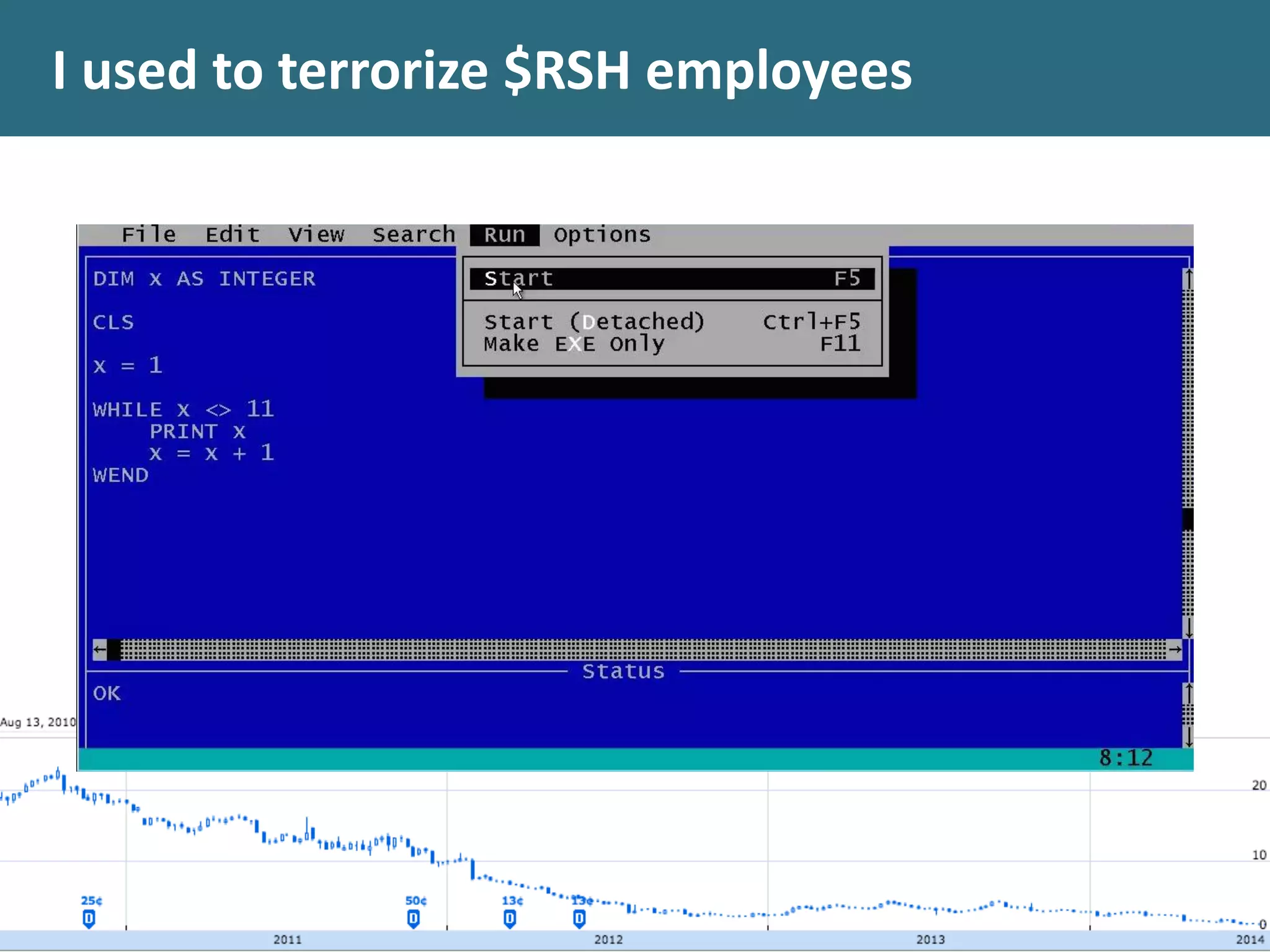Click horizontal scrollbar left arrow
The width and height of the screenshot is (1270, 952).
click(x=99, y=650)
